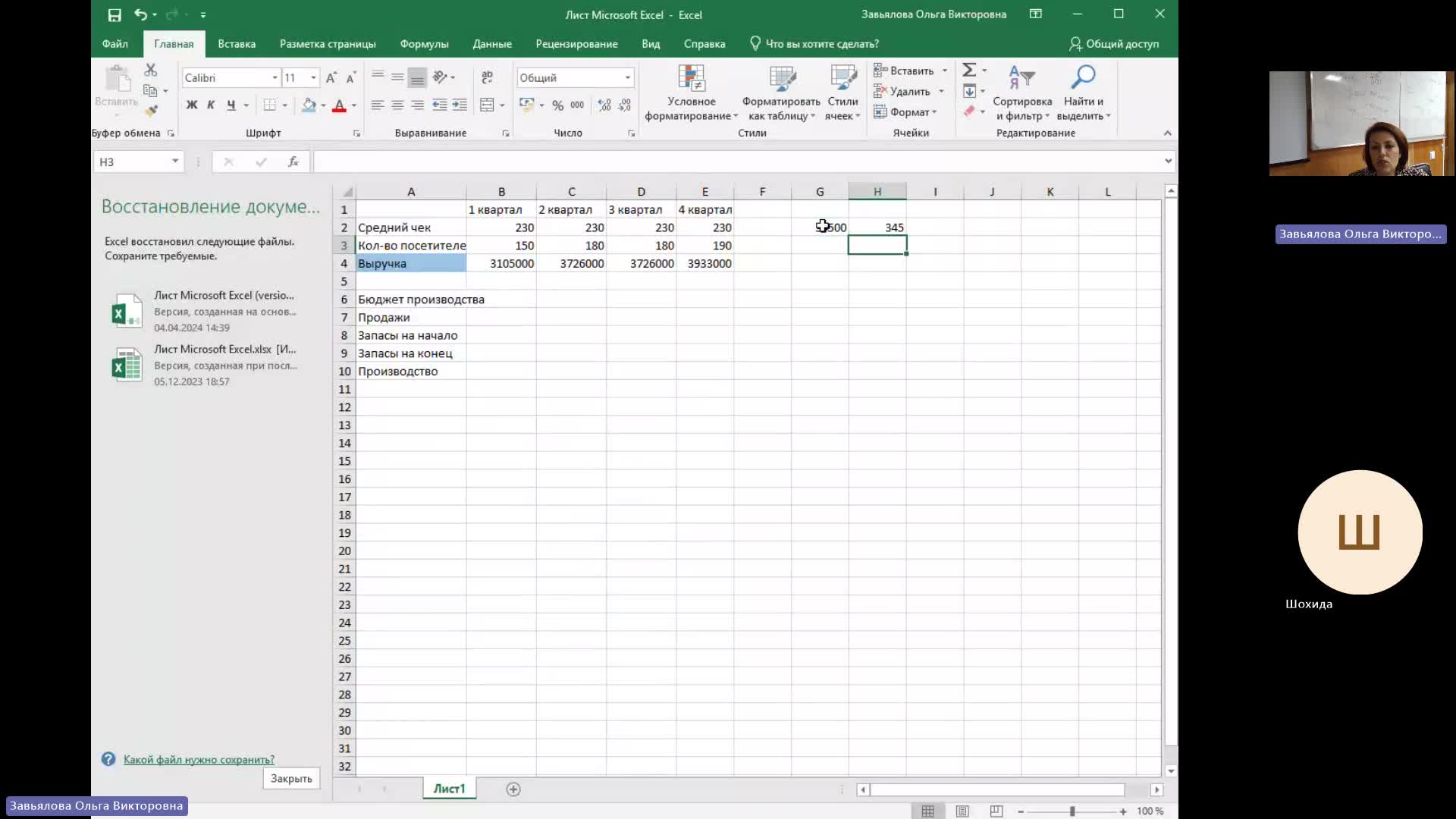Open Сортировка и фильтр dropdown
Viewport: 1456px width, 819px height.
pos(1022,93)
